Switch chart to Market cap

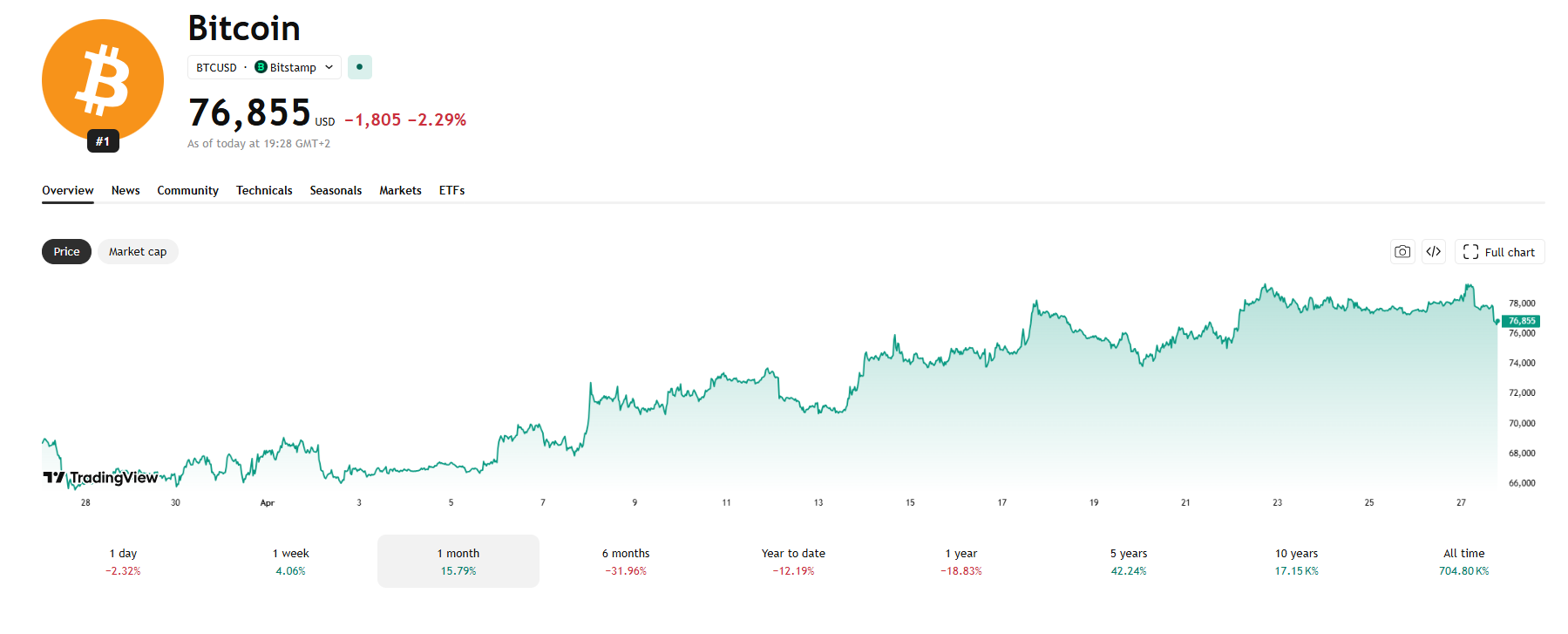[138, 252]
